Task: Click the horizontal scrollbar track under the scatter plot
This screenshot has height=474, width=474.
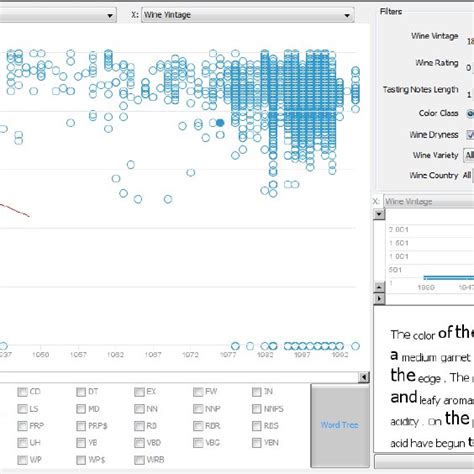Action: pyautogui.click(x=179, y=377)
